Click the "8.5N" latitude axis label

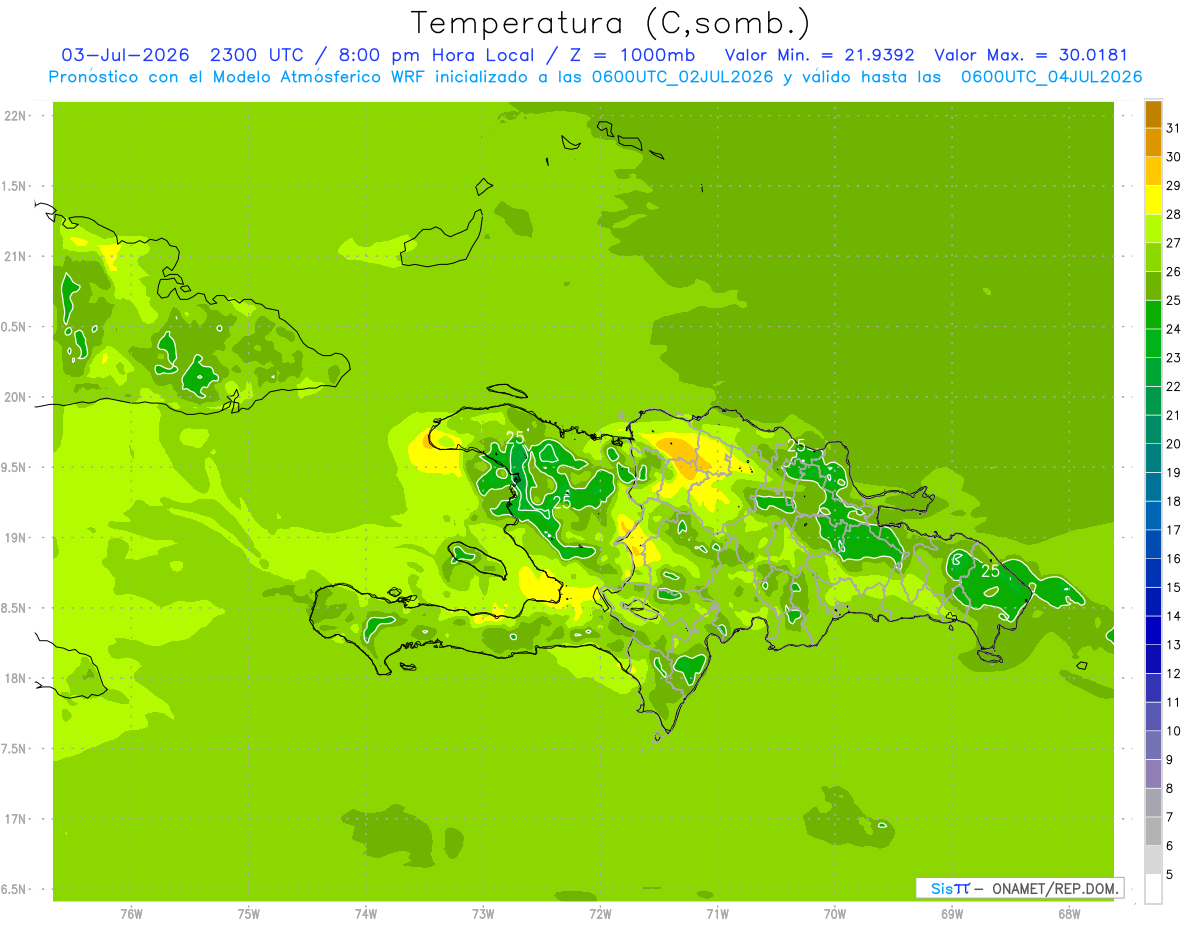click(15, 609)
